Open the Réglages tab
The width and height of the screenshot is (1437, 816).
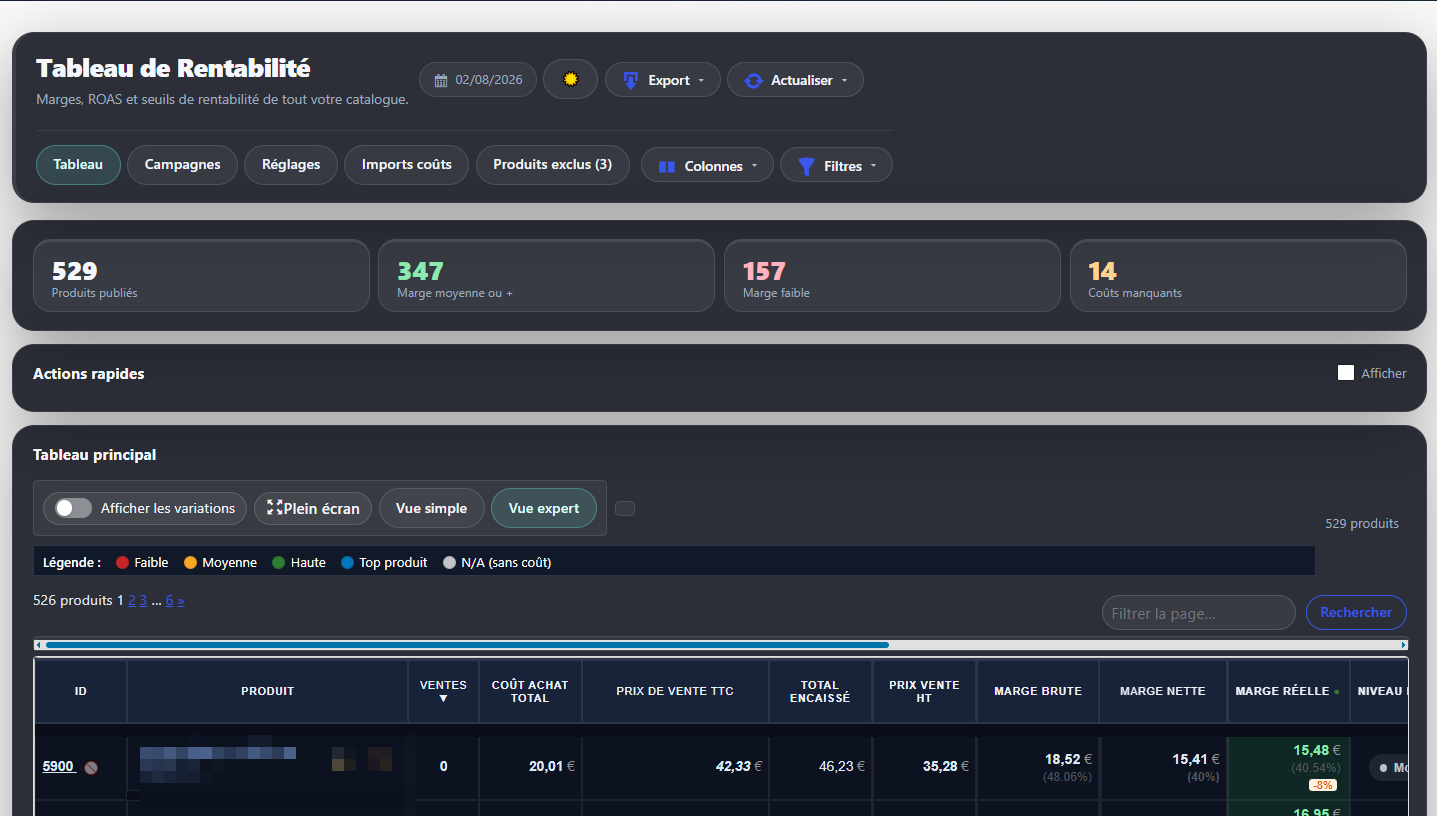291,165
